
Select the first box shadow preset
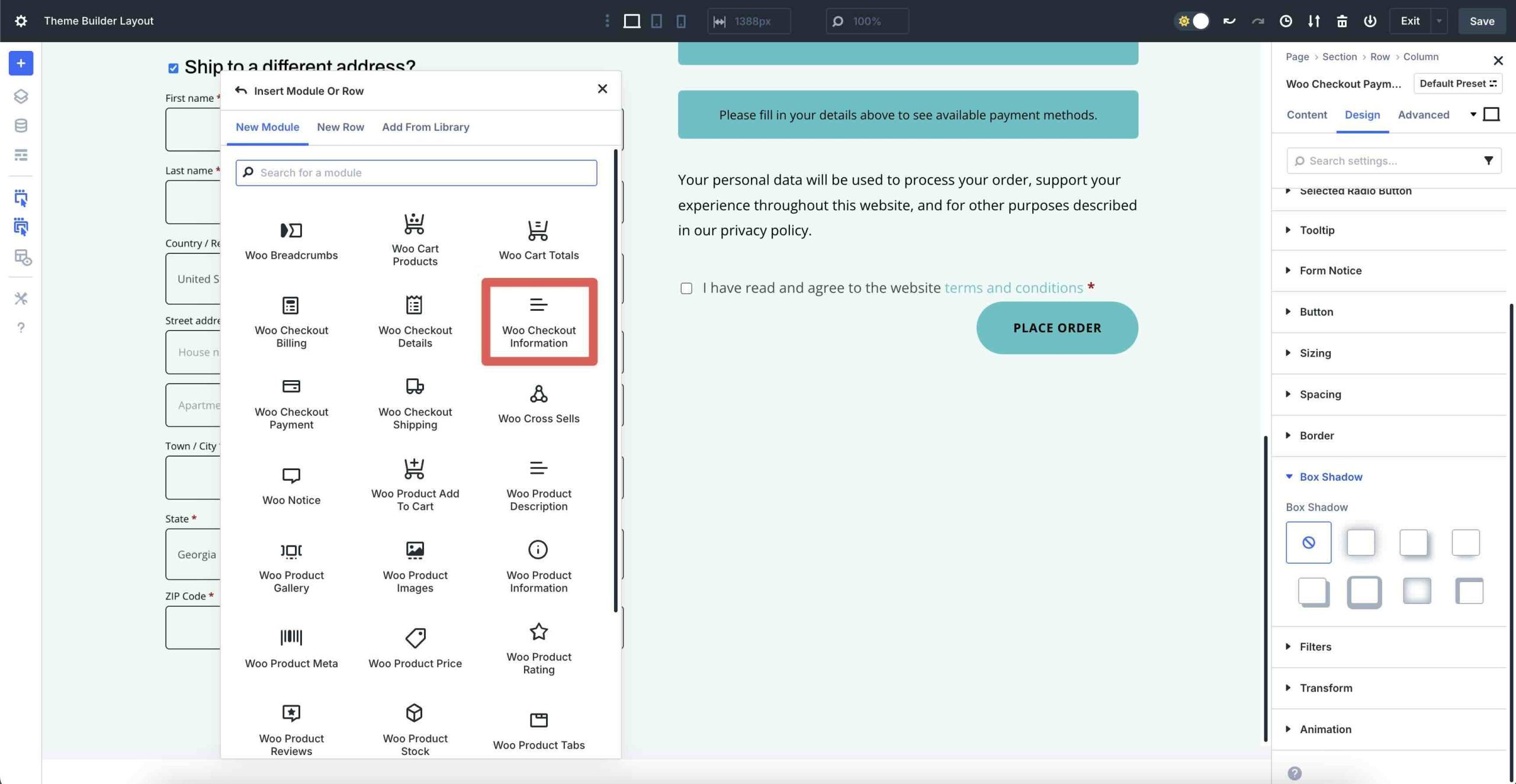[1309, 542]
